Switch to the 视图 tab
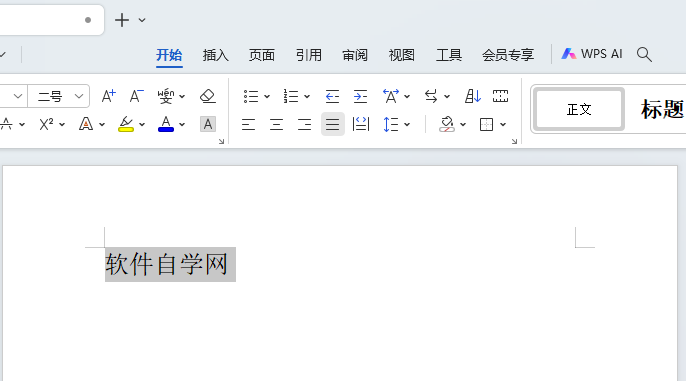 click(x=402, y=55)
